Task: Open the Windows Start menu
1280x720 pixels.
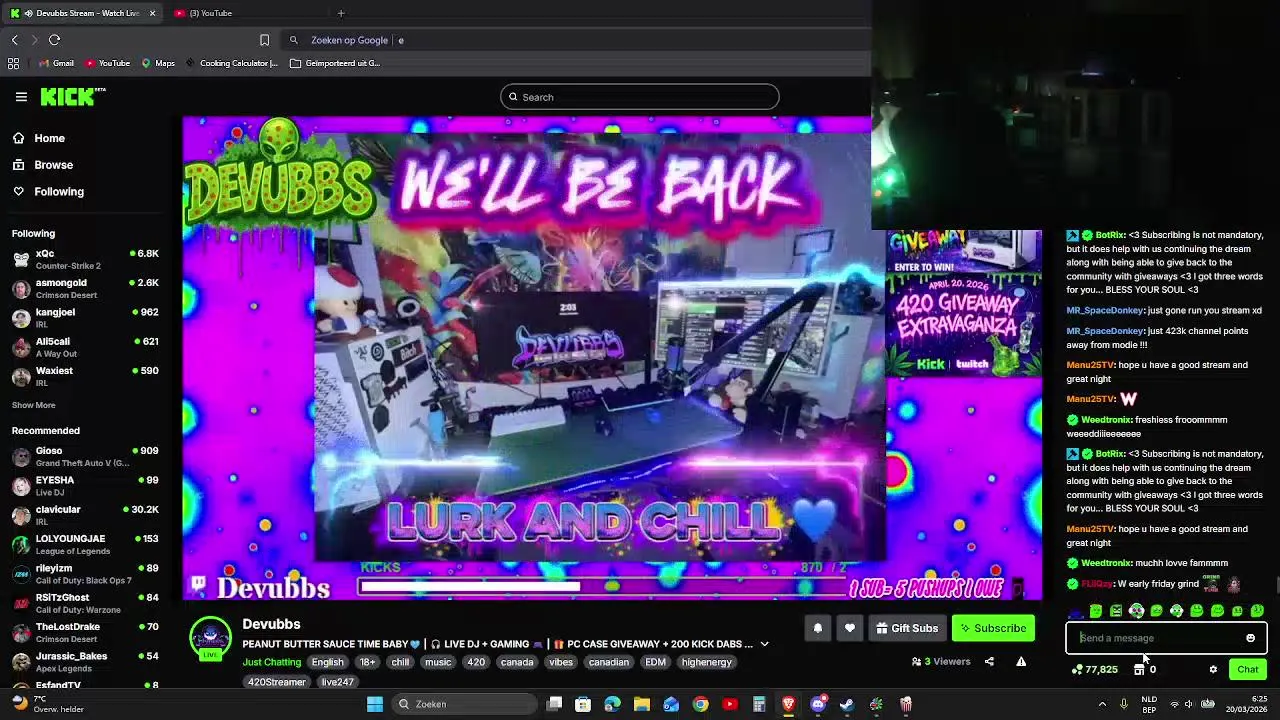Action: pos(375,704)
